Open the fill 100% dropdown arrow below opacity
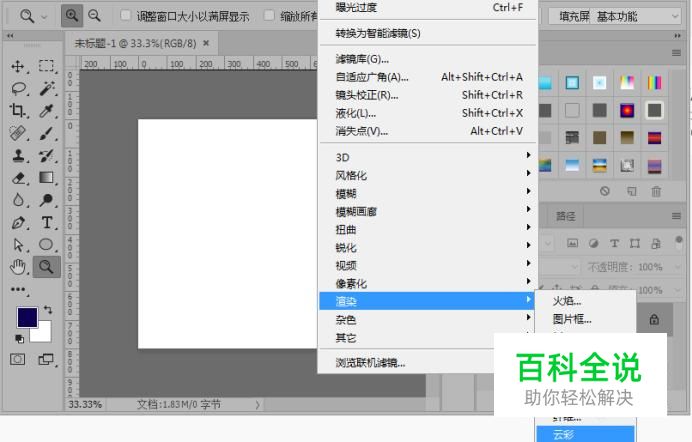692x442 pixels. pyautogui.click(x=678, y=290)
